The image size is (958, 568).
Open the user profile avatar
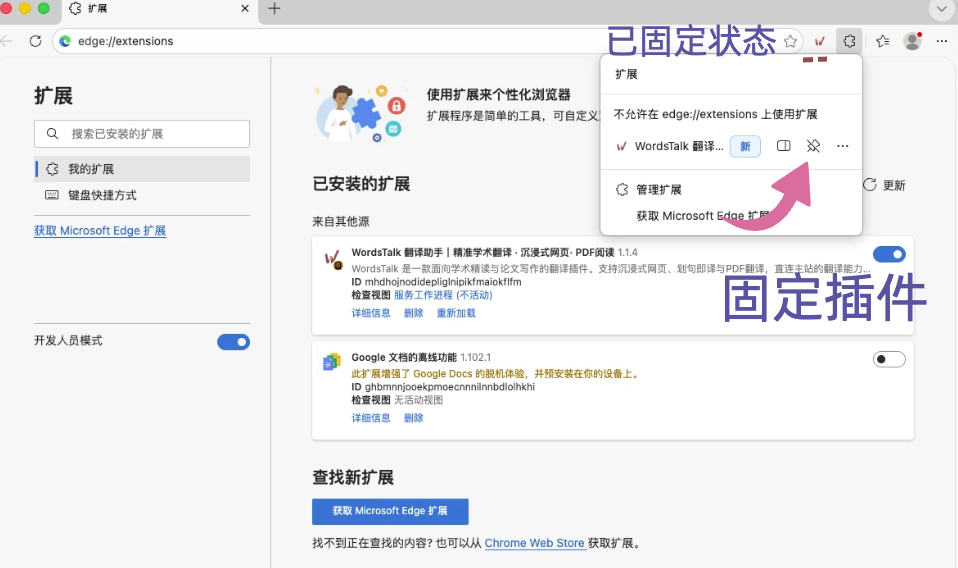pyautogui.click(x=913, y=41)
